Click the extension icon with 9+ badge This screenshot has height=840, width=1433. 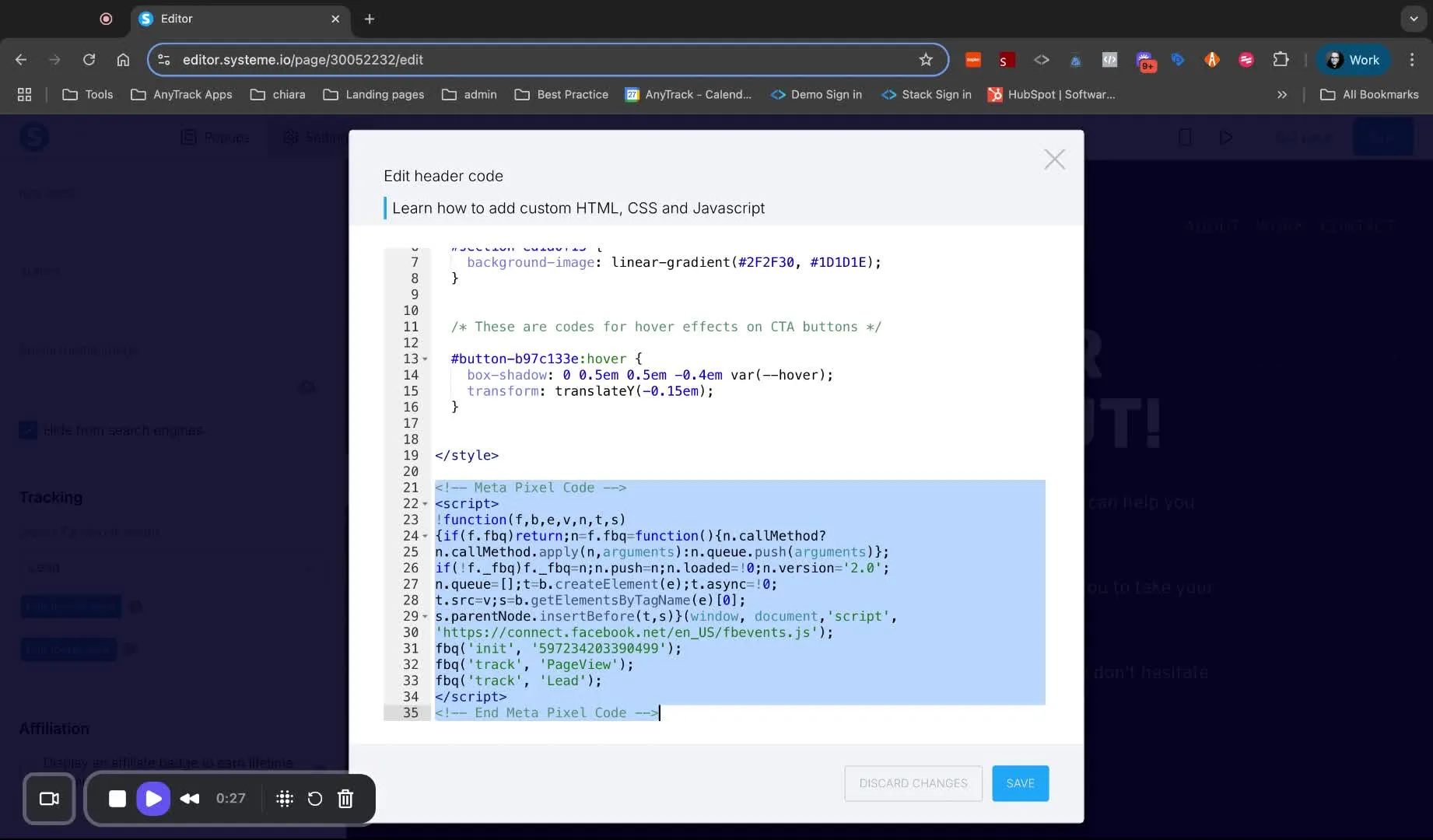click(x=1144, y=61)
